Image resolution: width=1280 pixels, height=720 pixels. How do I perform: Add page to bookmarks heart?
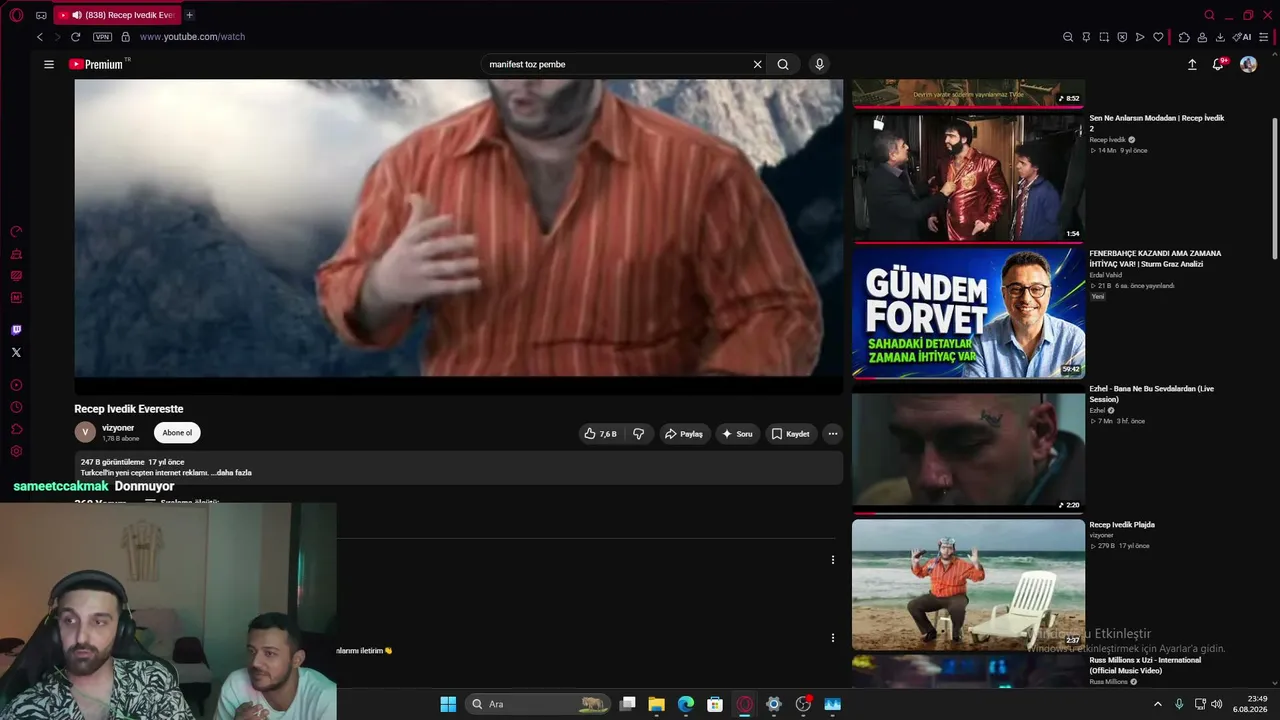point(1158,37)
